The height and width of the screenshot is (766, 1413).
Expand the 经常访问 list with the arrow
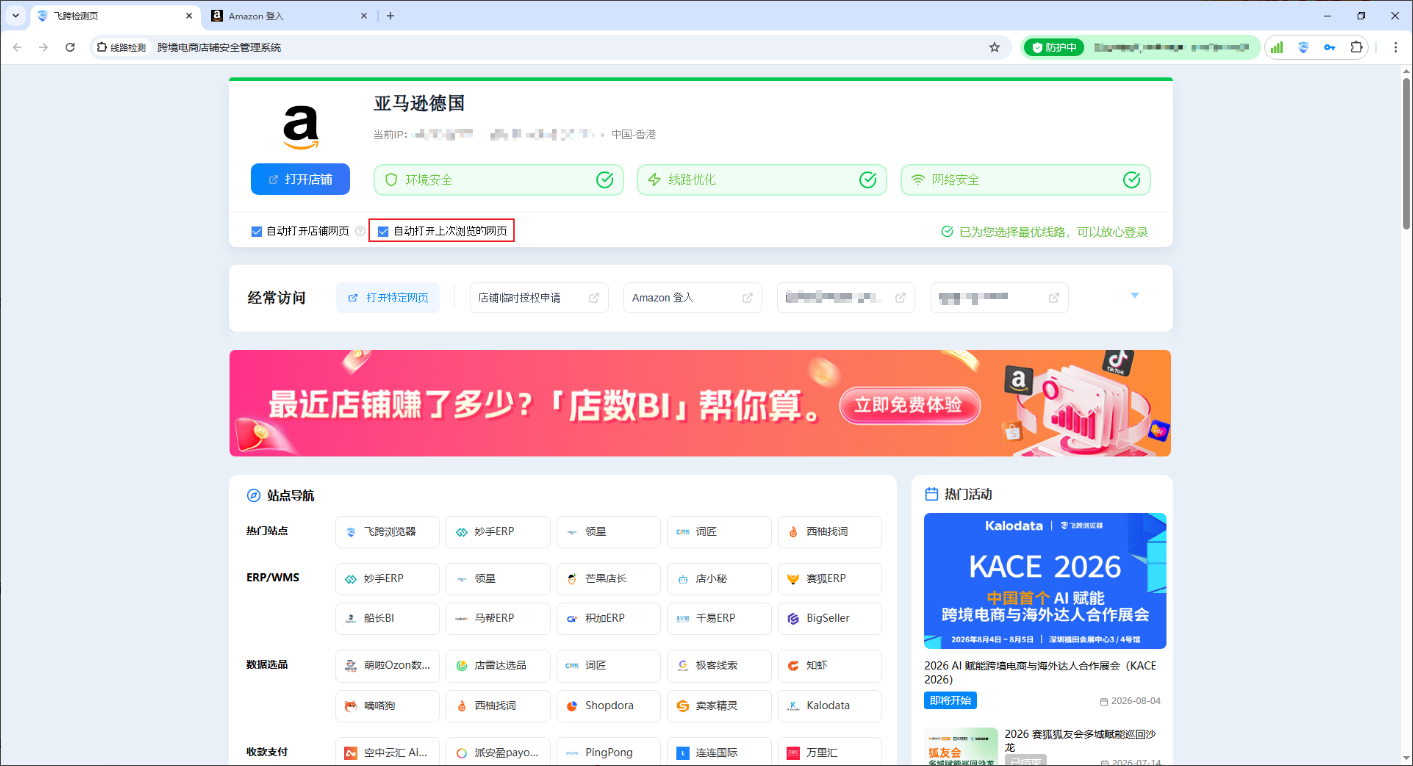pyautogui.click(x=1135, y=295)
